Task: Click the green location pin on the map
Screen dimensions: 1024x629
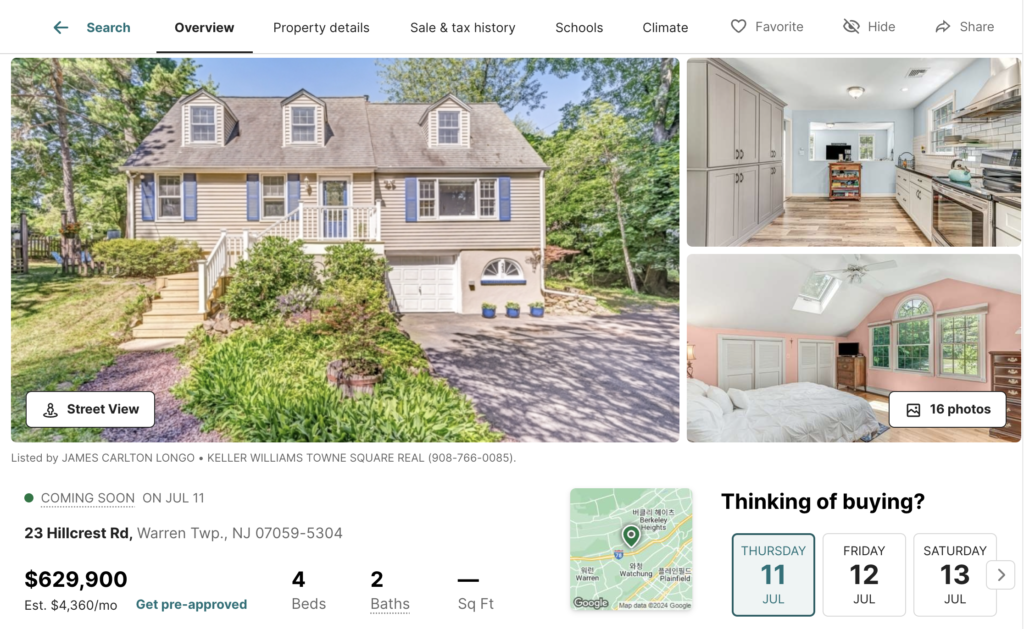Action: click(x=631, y=536)
